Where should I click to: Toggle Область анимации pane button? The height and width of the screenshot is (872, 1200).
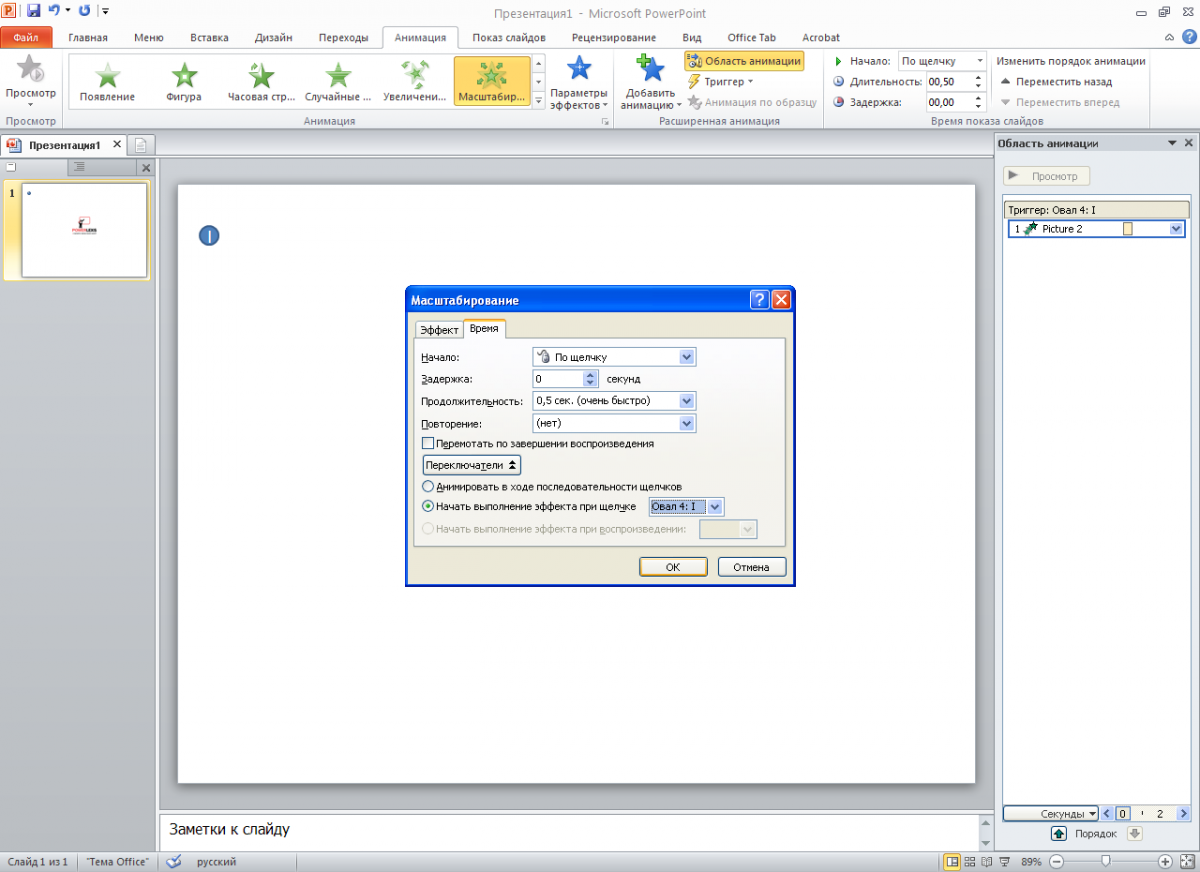click(x=744, y=61)
